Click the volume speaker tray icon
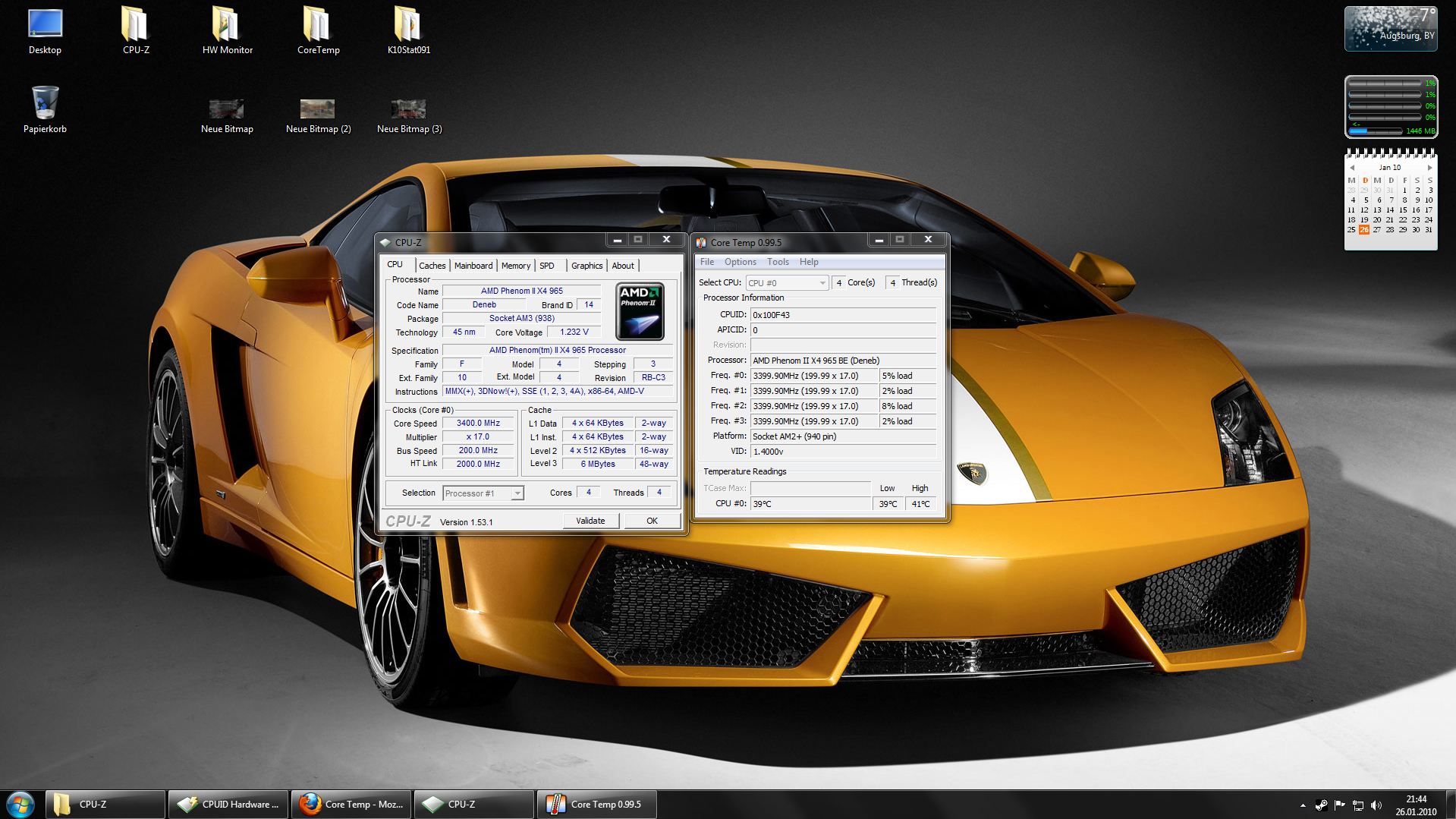This screenshot has width=1456, height=819. pyautogui.click(x=1376, y=805)
